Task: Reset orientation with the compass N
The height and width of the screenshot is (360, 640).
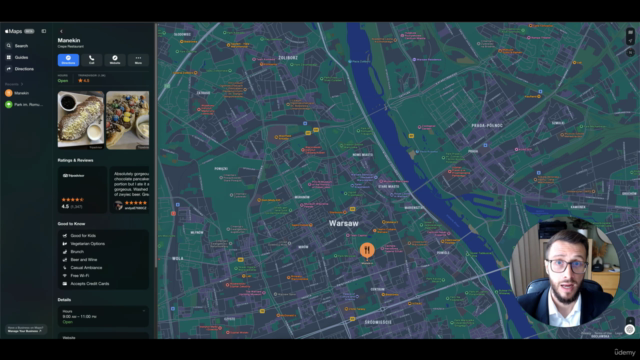Action: pos(630,52)
